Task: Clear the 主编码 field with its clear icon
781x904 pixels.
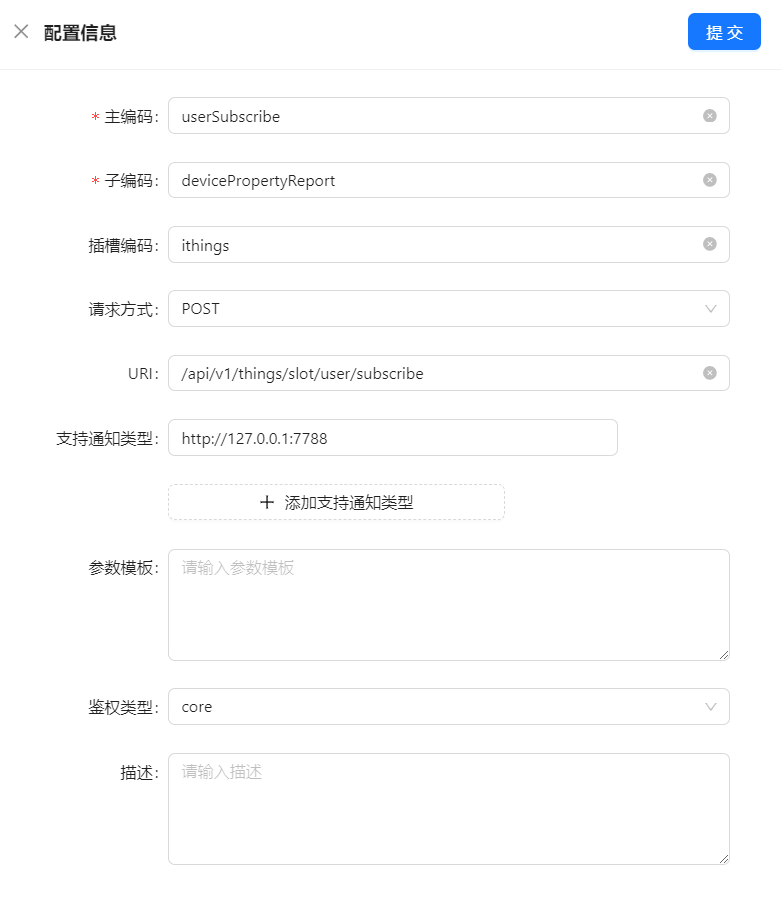Action: [x=710, y=116]
